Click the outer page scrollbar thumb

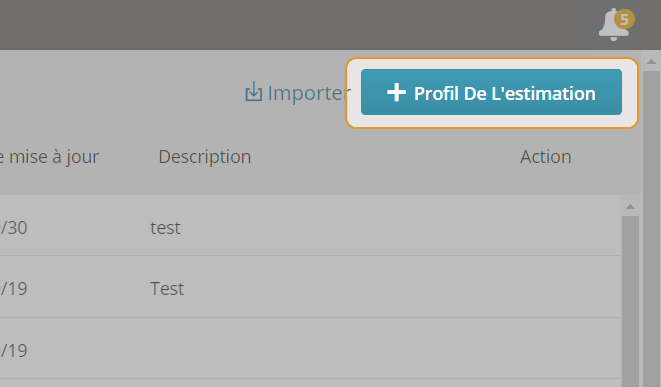click(651, 229)
